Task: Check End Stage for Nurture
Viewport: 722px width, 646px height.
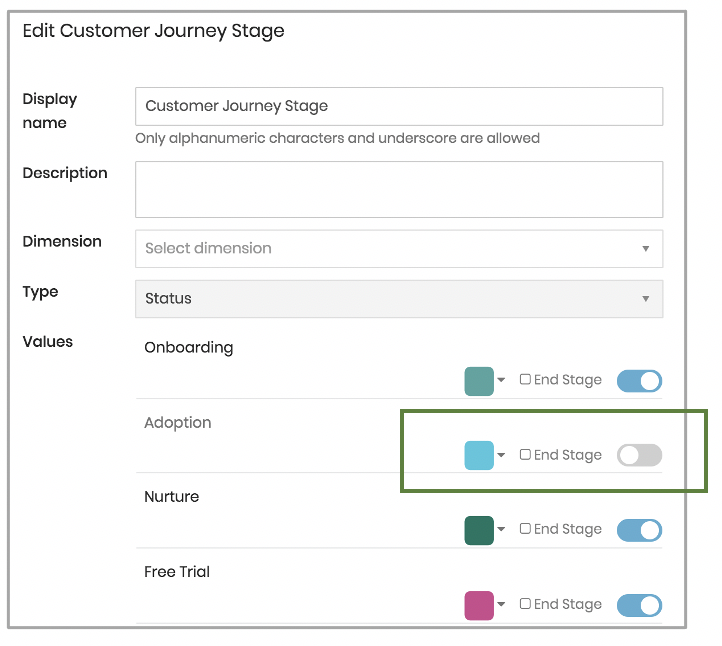Action: pos(525,528)
